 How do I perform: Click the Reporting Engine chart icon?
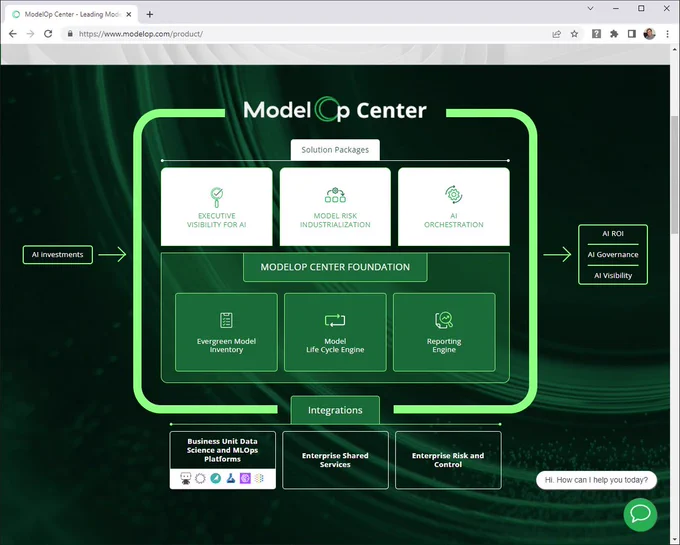pos(444,320)
